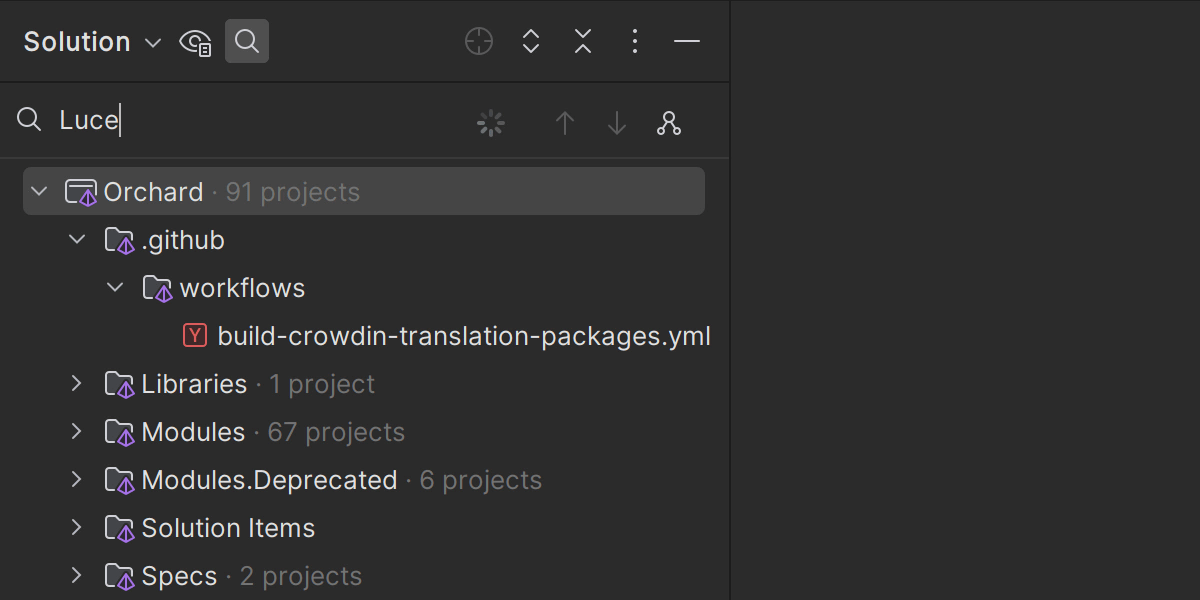This screenshot has height=600, width=1200.
Task: Click the magnifier icon in the search field
Action: (29, 120)
